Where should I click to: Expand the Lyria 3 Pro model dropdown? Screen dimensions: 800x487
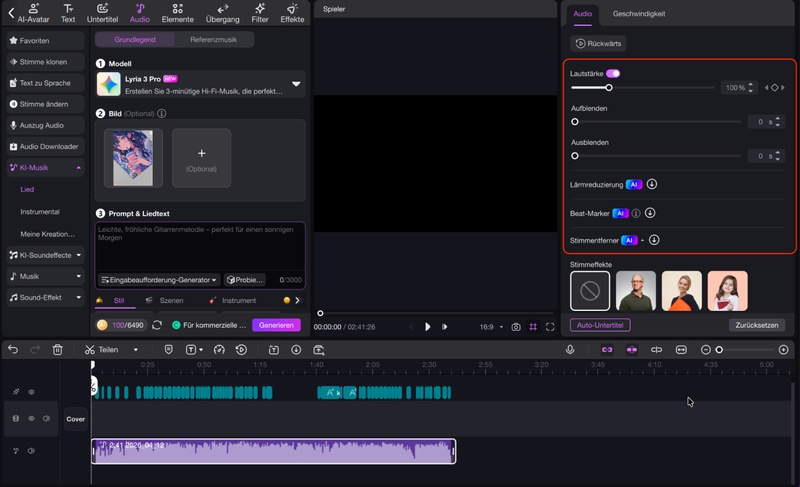296,84
